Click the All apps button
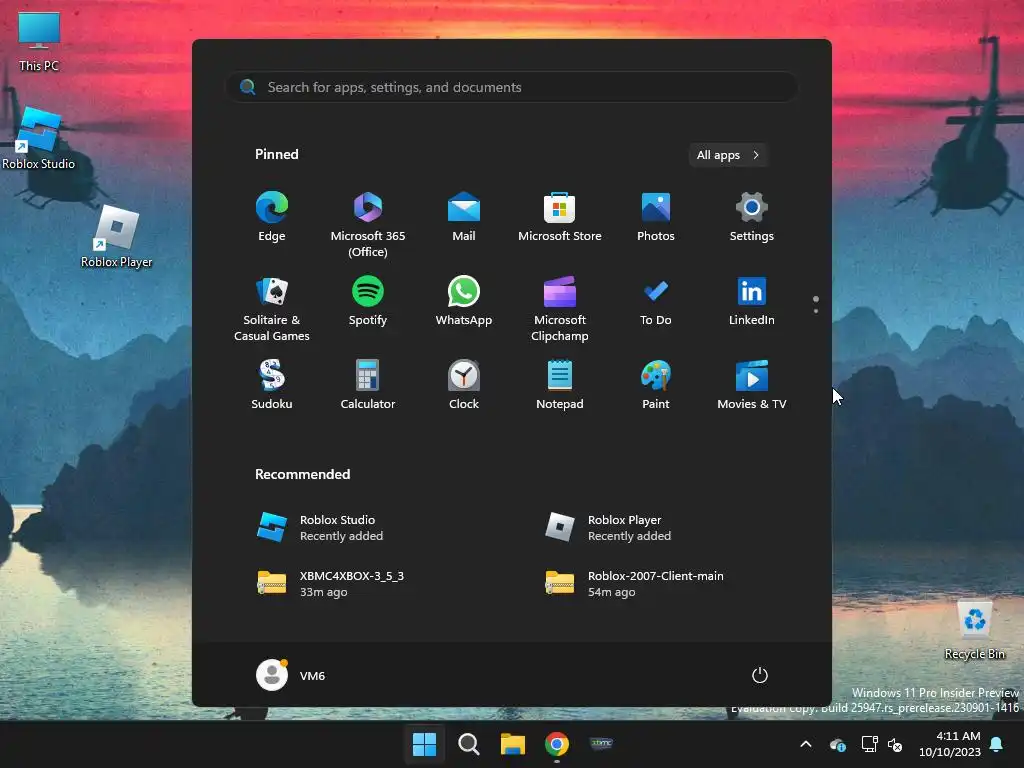 click(728, 155)
